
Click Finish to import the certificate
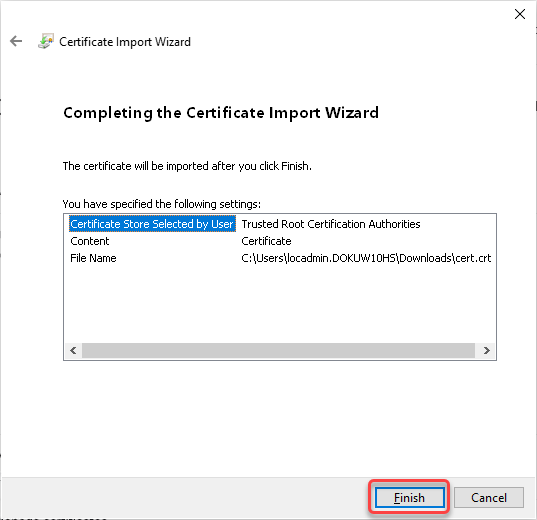tap(409, 497)
